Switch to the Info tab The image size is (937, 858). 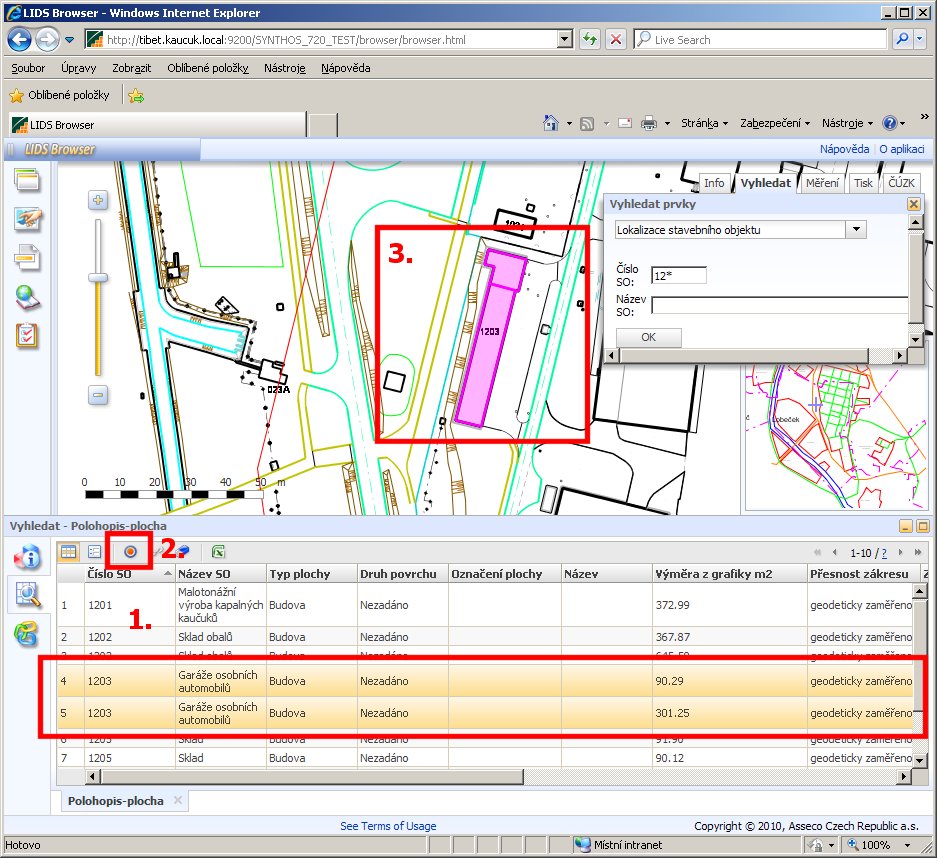click(x=714, y=183)
